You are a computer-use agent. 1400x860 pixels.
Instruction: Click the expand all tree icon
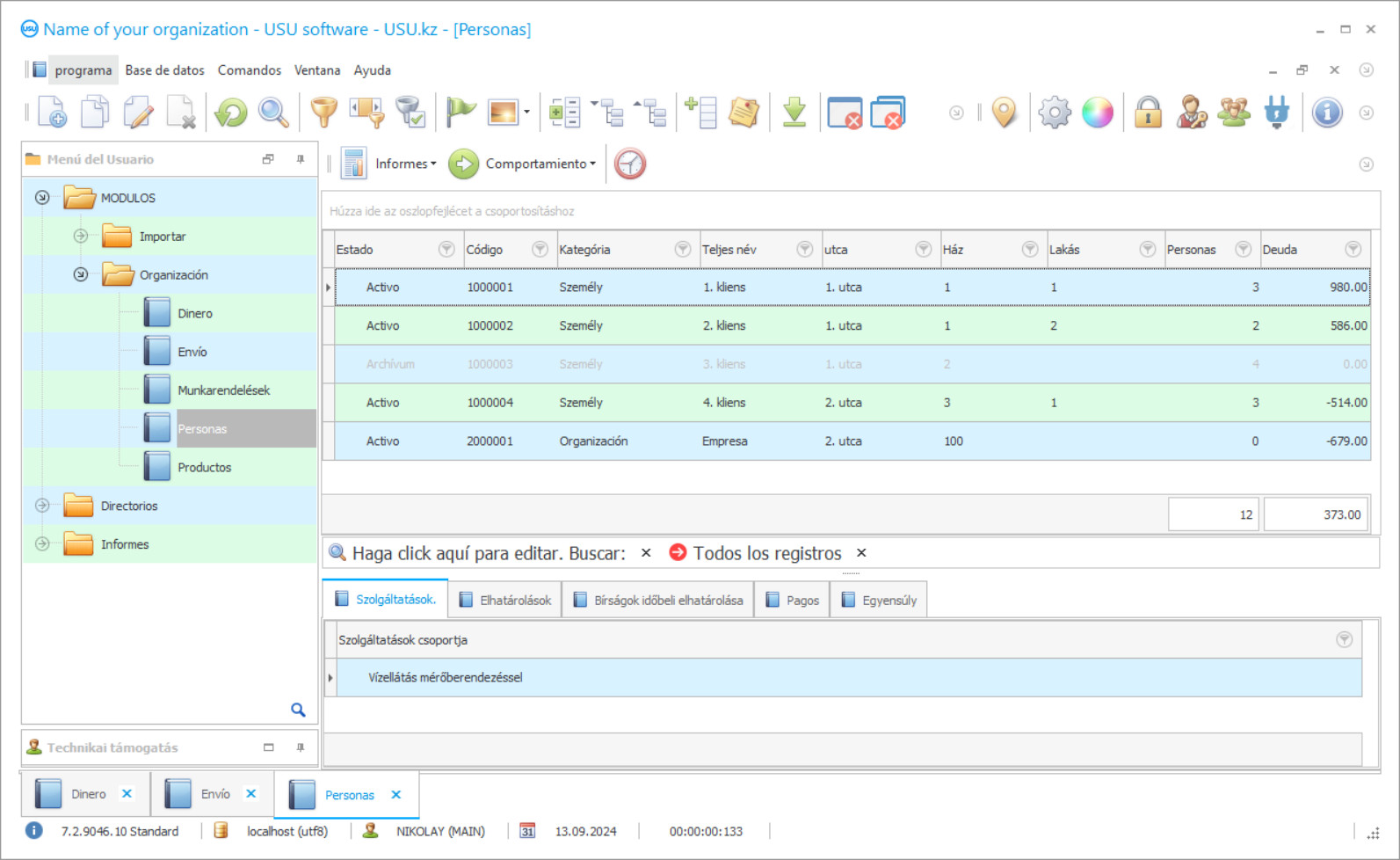[x=607, y=113]
